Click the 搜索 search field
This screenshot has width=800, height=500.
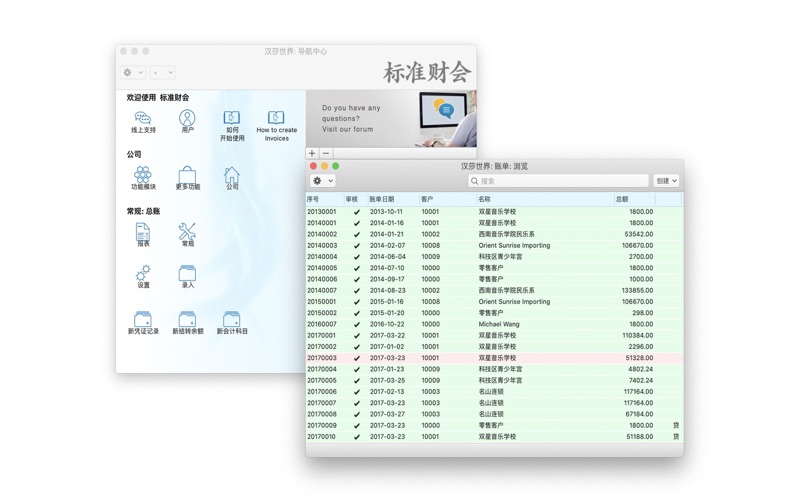(x=560, y=181)
